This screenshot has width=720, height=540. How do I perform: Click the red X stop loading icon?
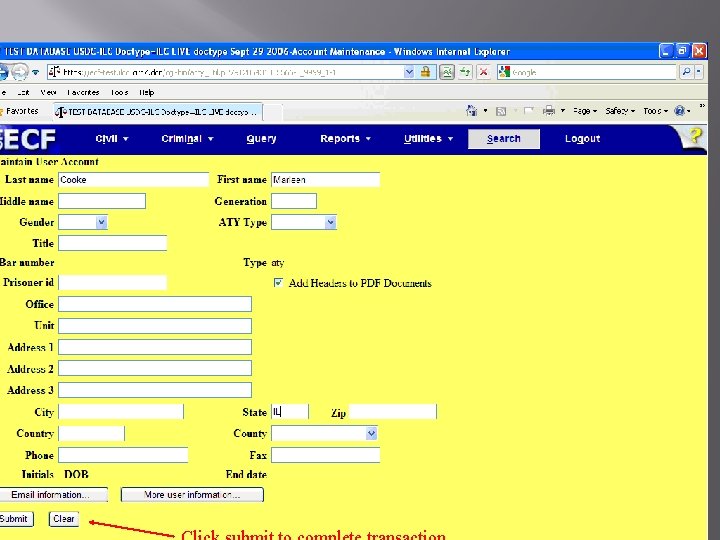(x=483, y=72)
